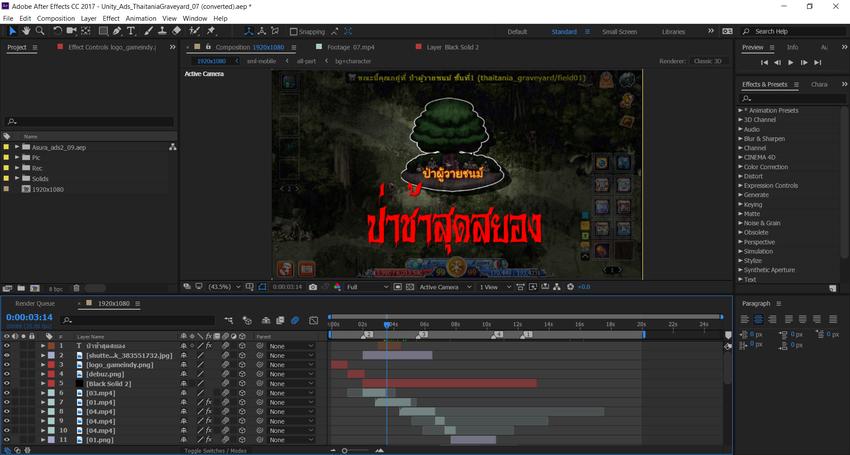Screen dimensions: 850x455
Task: Select the Brush tool
Action: [x=149, y=31]
